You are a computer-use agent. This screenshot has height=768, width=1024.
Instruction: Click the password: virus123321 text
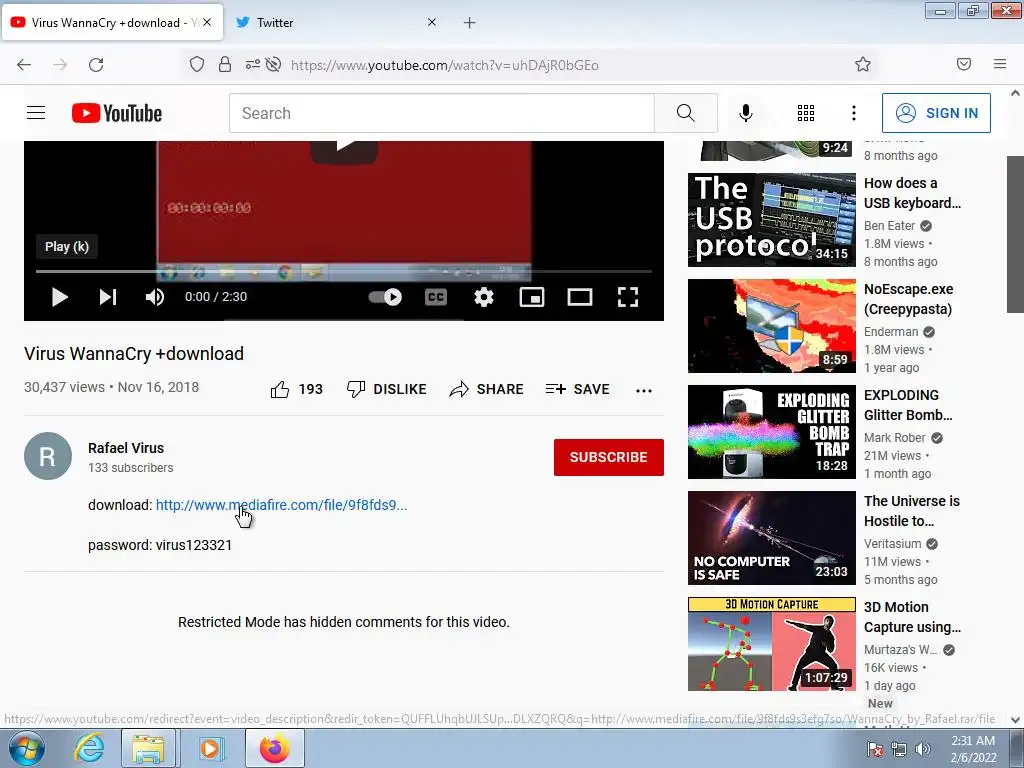(x=160, y=545)
